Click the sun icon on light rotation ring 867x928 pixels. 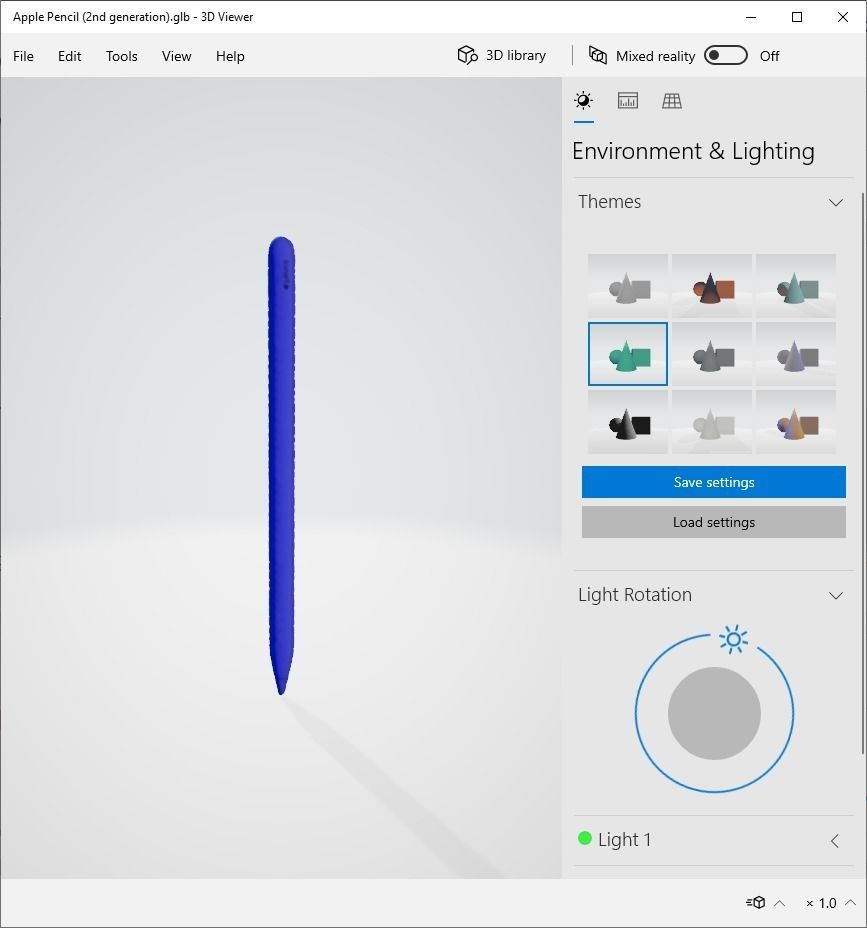pyautogui.click(x=733, y=640)
